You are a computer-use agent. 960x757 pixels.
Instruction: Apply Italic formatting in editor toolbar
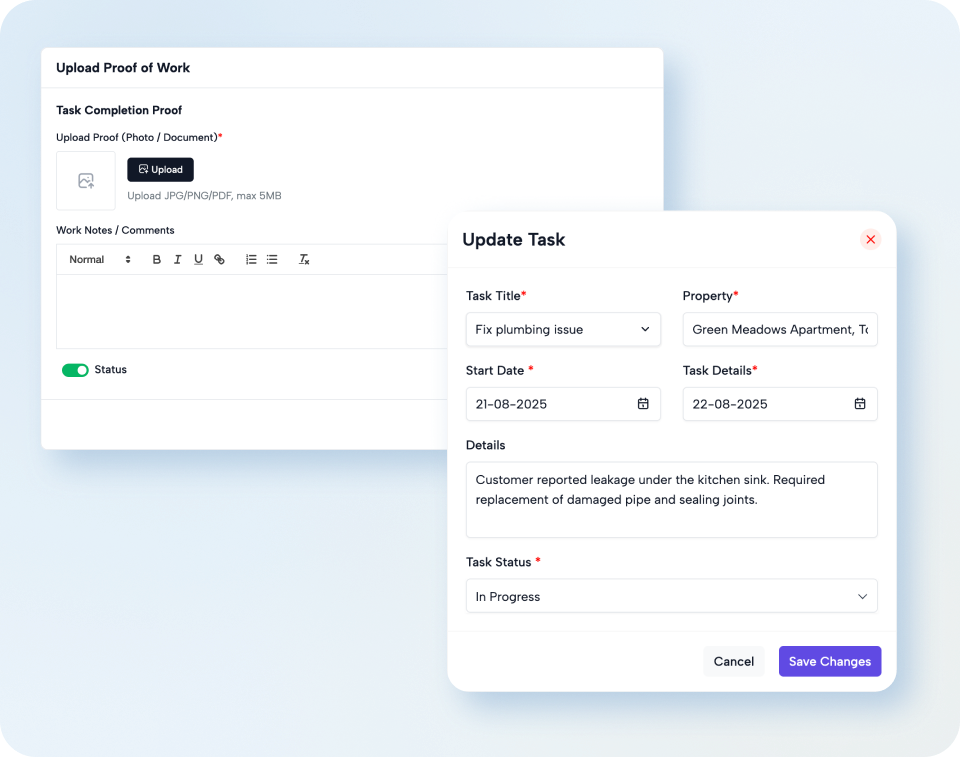tap(177, 260)
